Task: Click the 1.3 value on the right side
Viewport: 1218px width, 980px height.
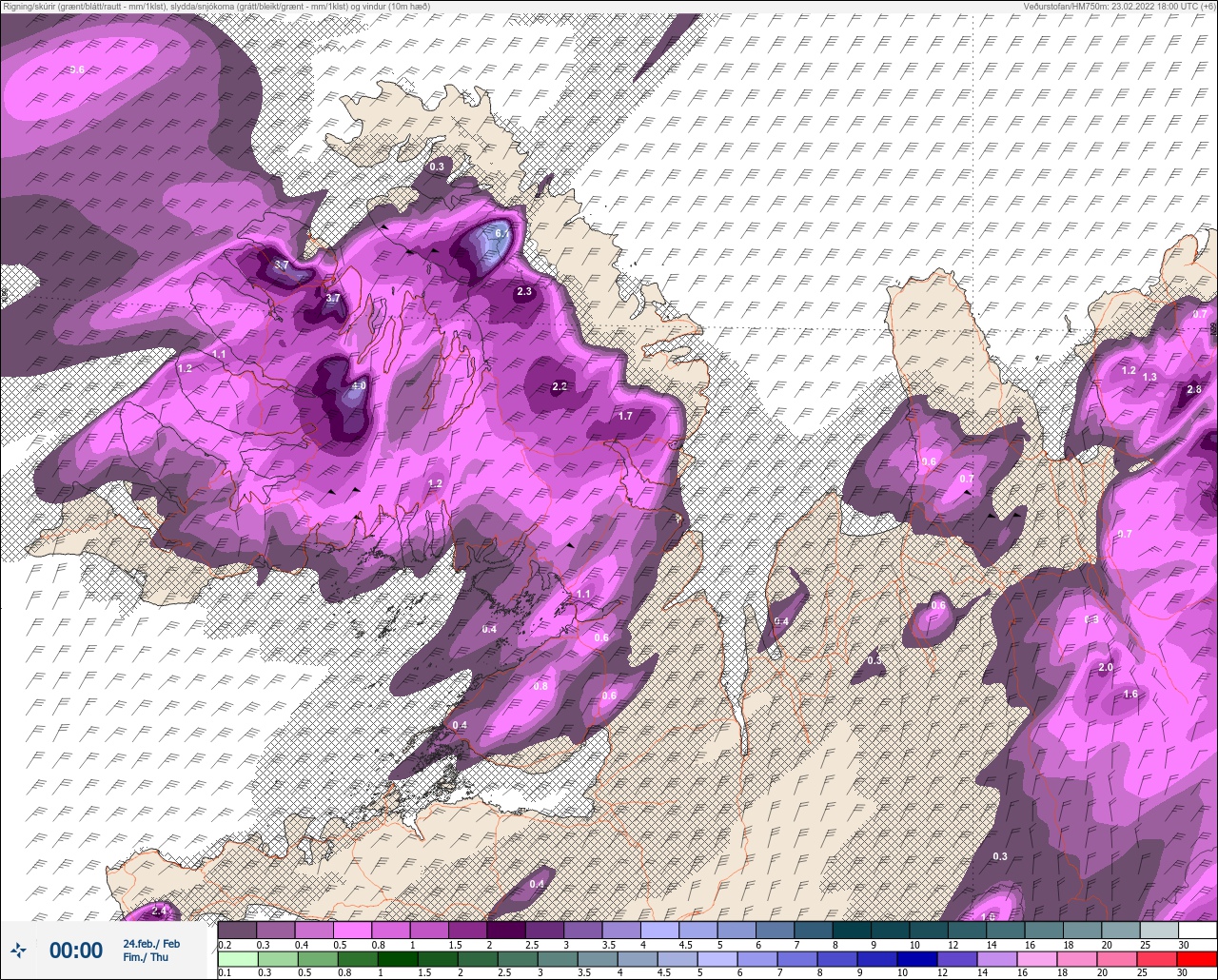Action: pos(1149,378)
